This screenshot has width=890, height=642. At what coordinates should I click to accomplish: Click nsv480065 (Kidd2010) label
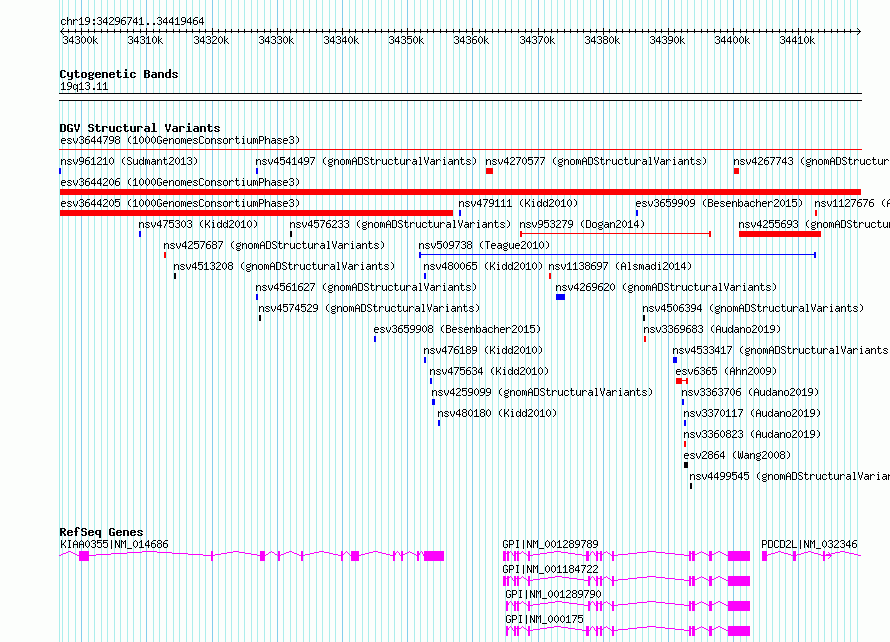tap(483, 266)
